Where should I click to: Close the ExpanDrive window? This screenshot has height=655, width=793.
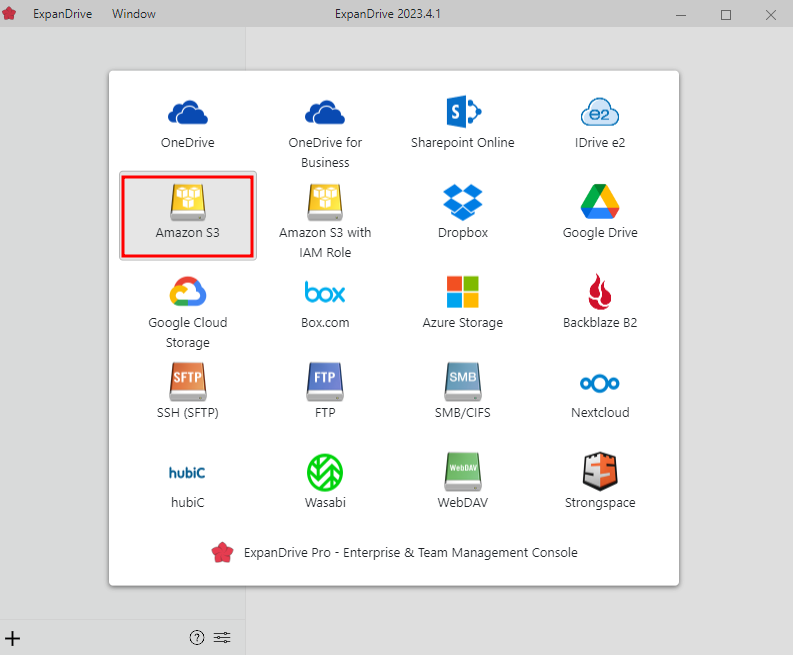(771, 15)
